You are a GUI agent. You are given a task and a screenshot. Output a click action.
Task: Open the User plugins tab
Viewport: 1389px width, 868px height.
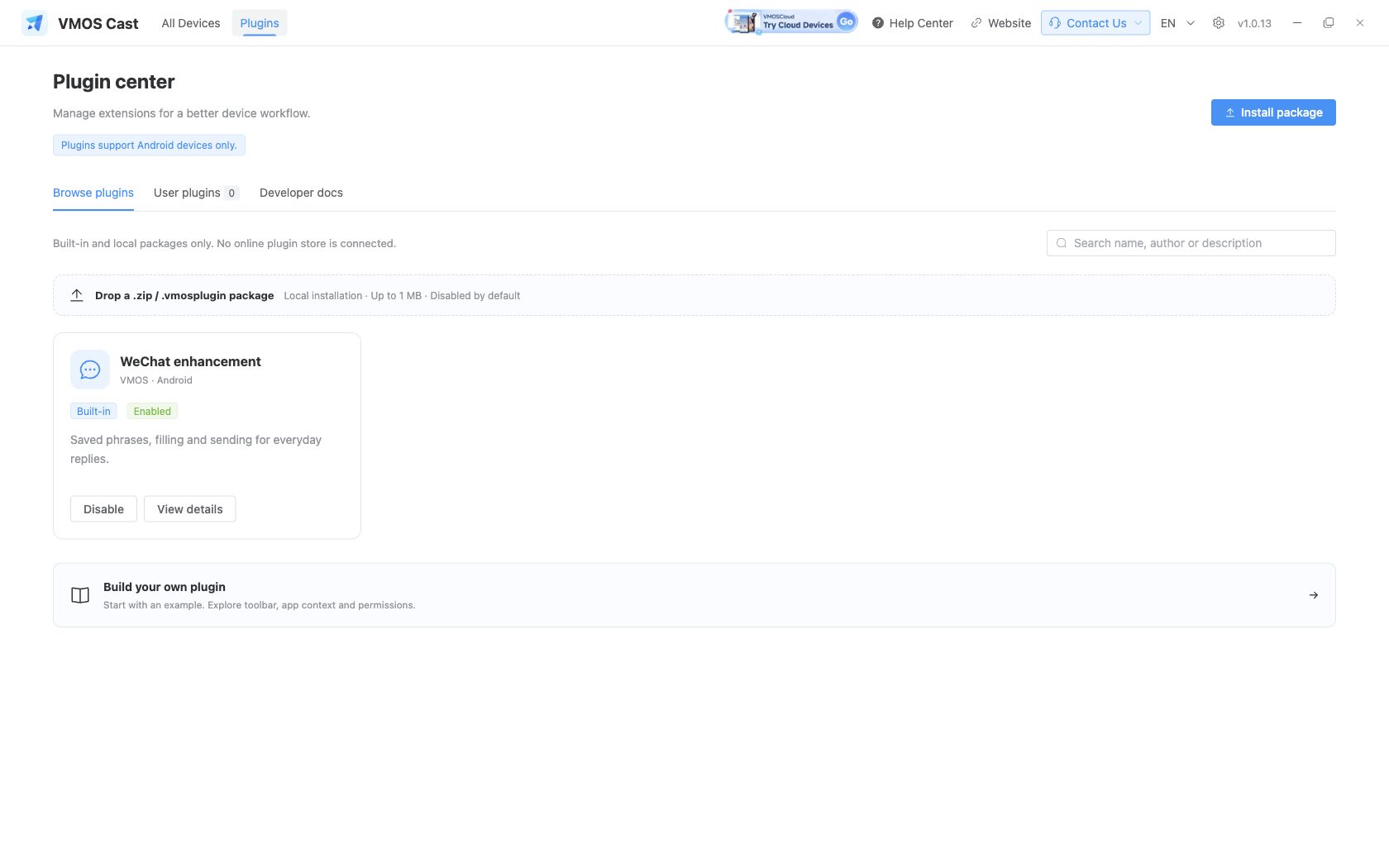pos(196,193)
